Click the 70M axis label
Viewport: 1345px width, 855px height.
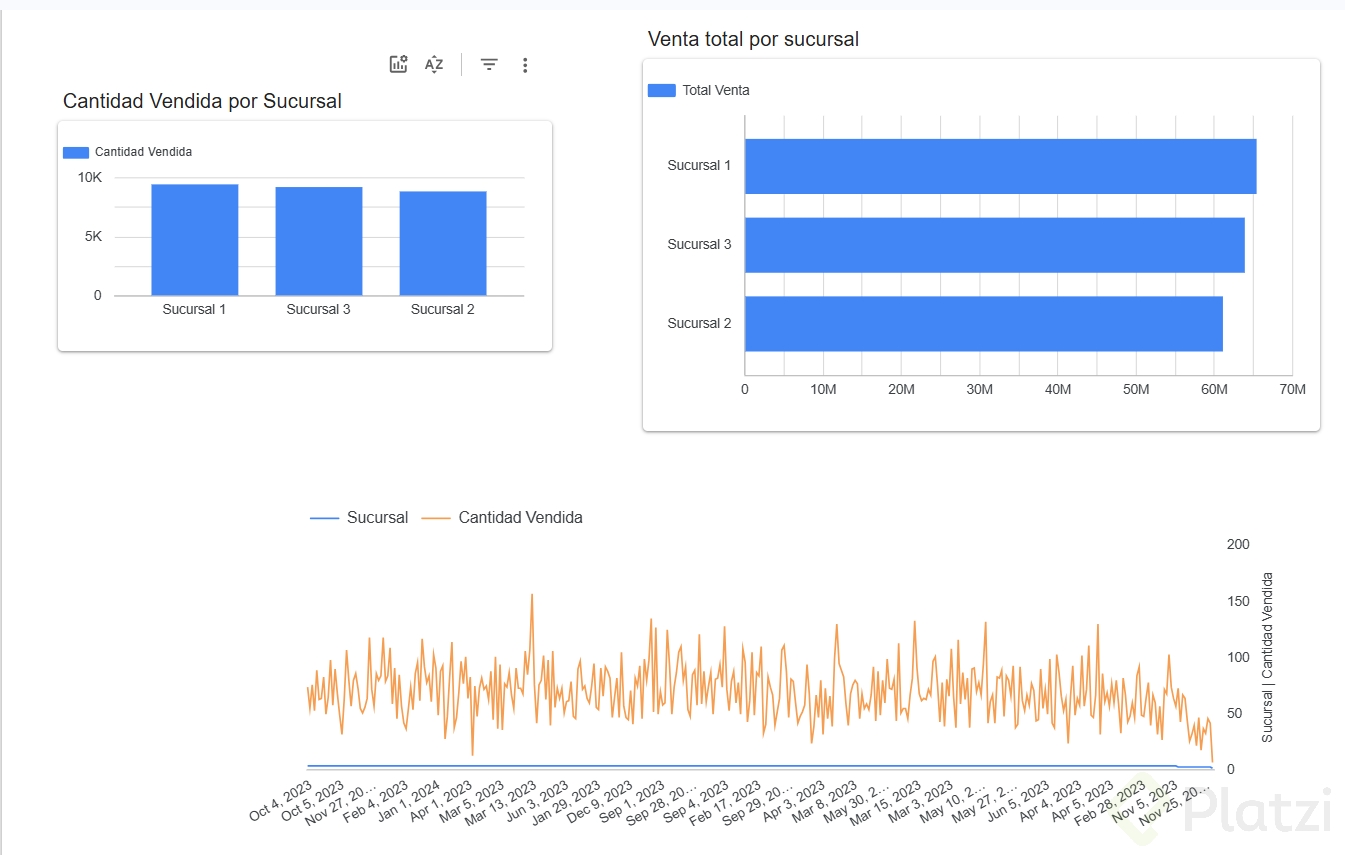click(1292, 389)
